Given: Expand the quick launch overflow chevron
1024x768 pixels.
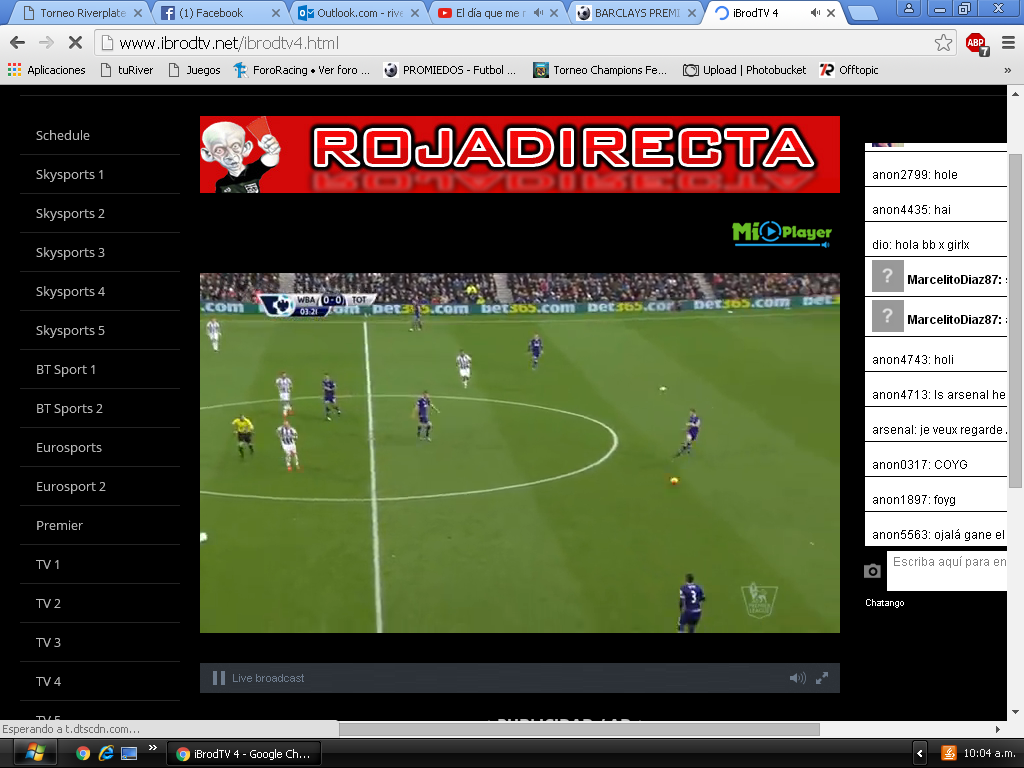Looking at the screenshot, I should click(152, 748).
